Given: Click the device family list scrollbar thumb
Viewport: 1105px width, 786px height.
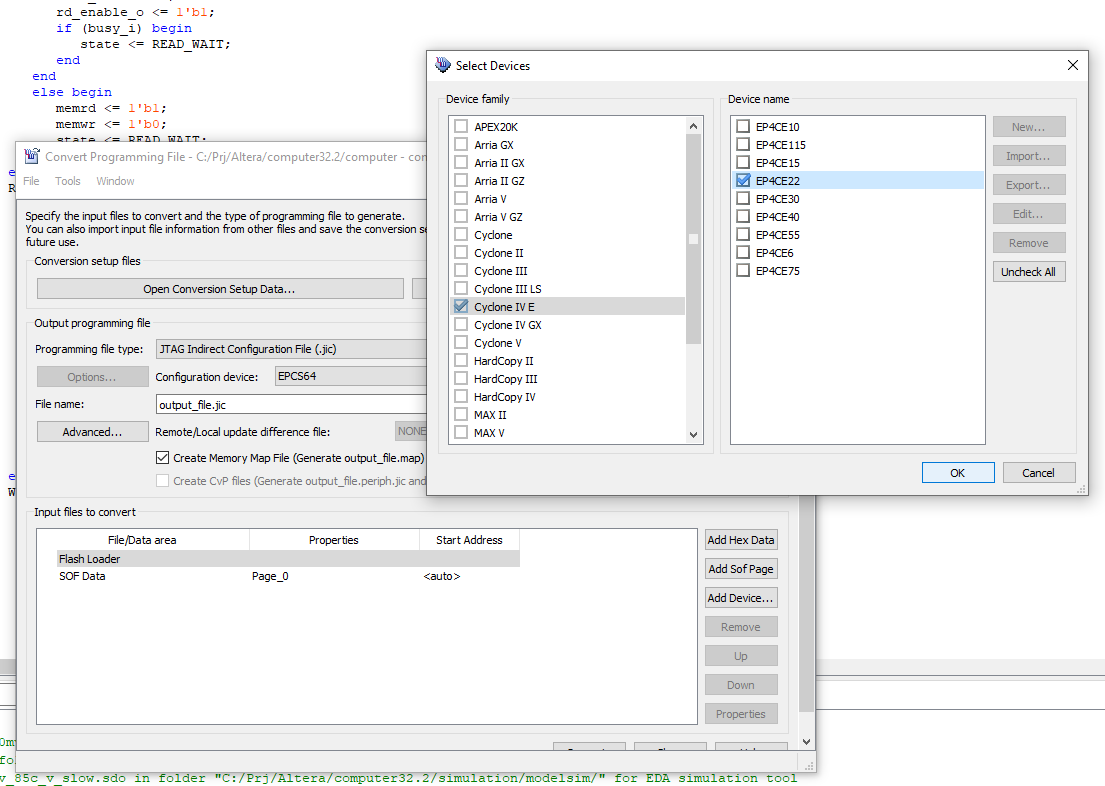Looking at the screenshot, I should click(x=693, y=238).
